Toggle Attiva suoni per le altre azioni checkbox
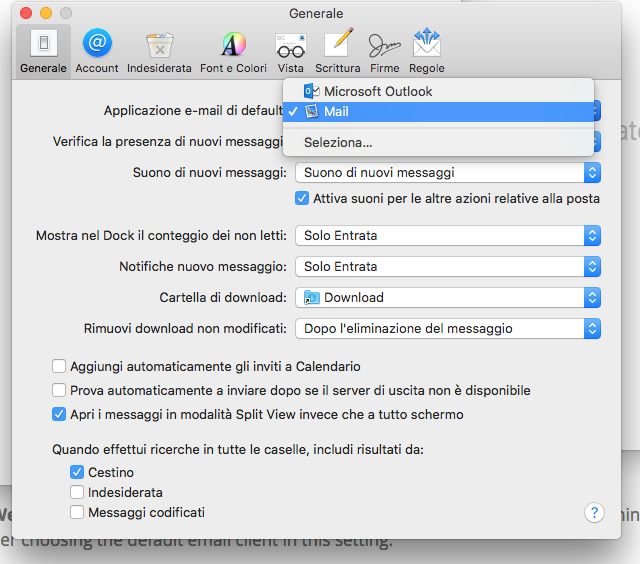This screenshot has width=640, height=564. coord(302,198)
